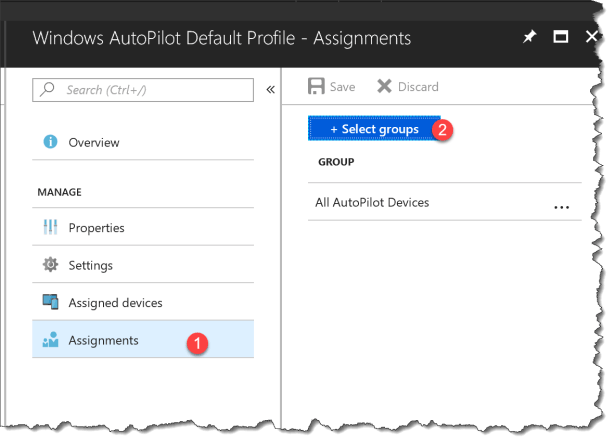The width and height of the screenshot is (615, 444).
Task: Open the Overview menu item
Action: tap(94, 143)
